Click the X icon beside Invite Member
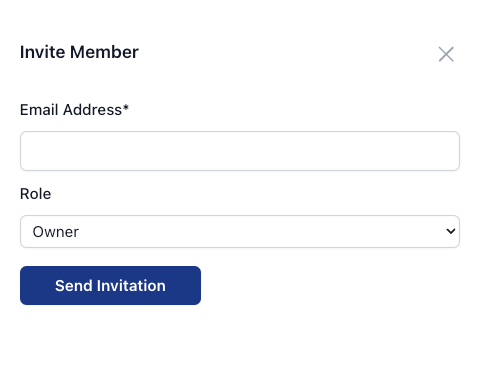Viewport: 479px width, 373px height. coord(446,54)
